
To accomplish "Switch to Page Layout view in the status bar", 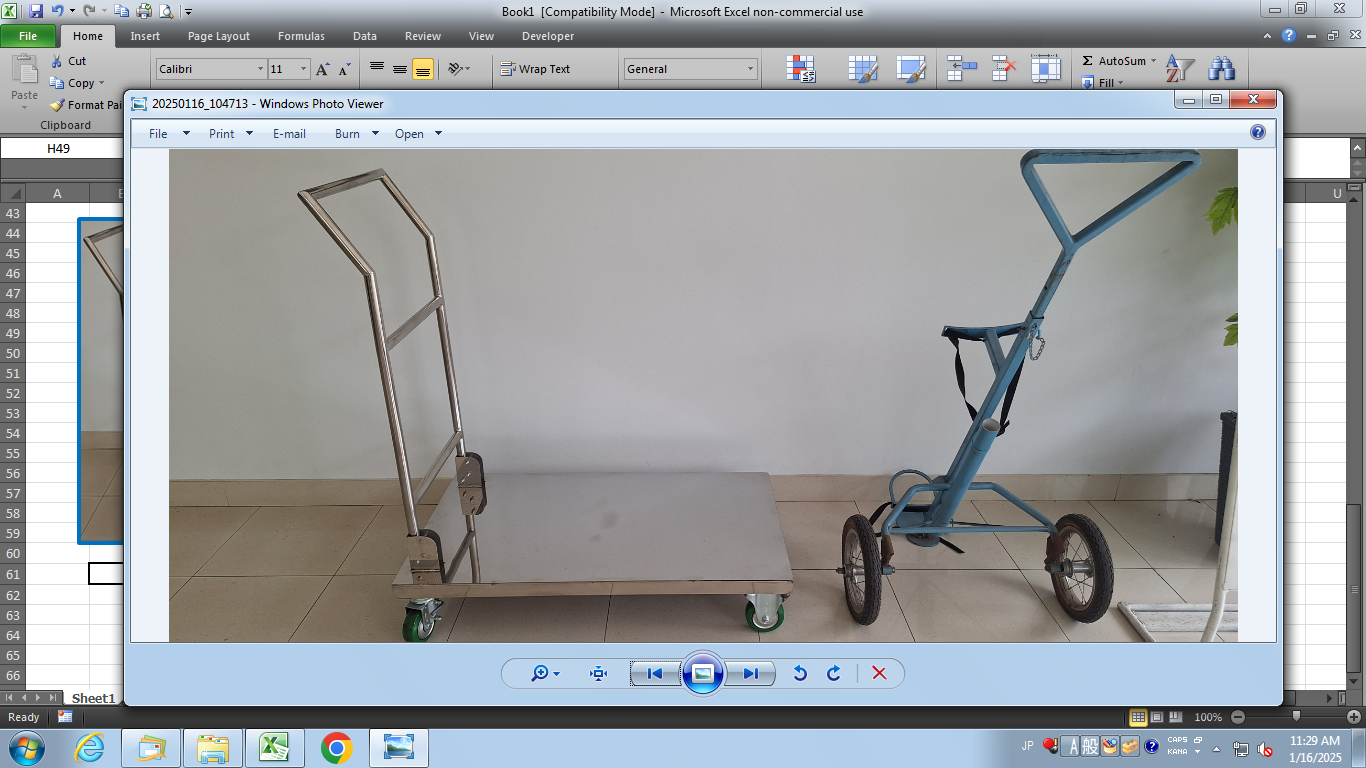I will 1157,717.
